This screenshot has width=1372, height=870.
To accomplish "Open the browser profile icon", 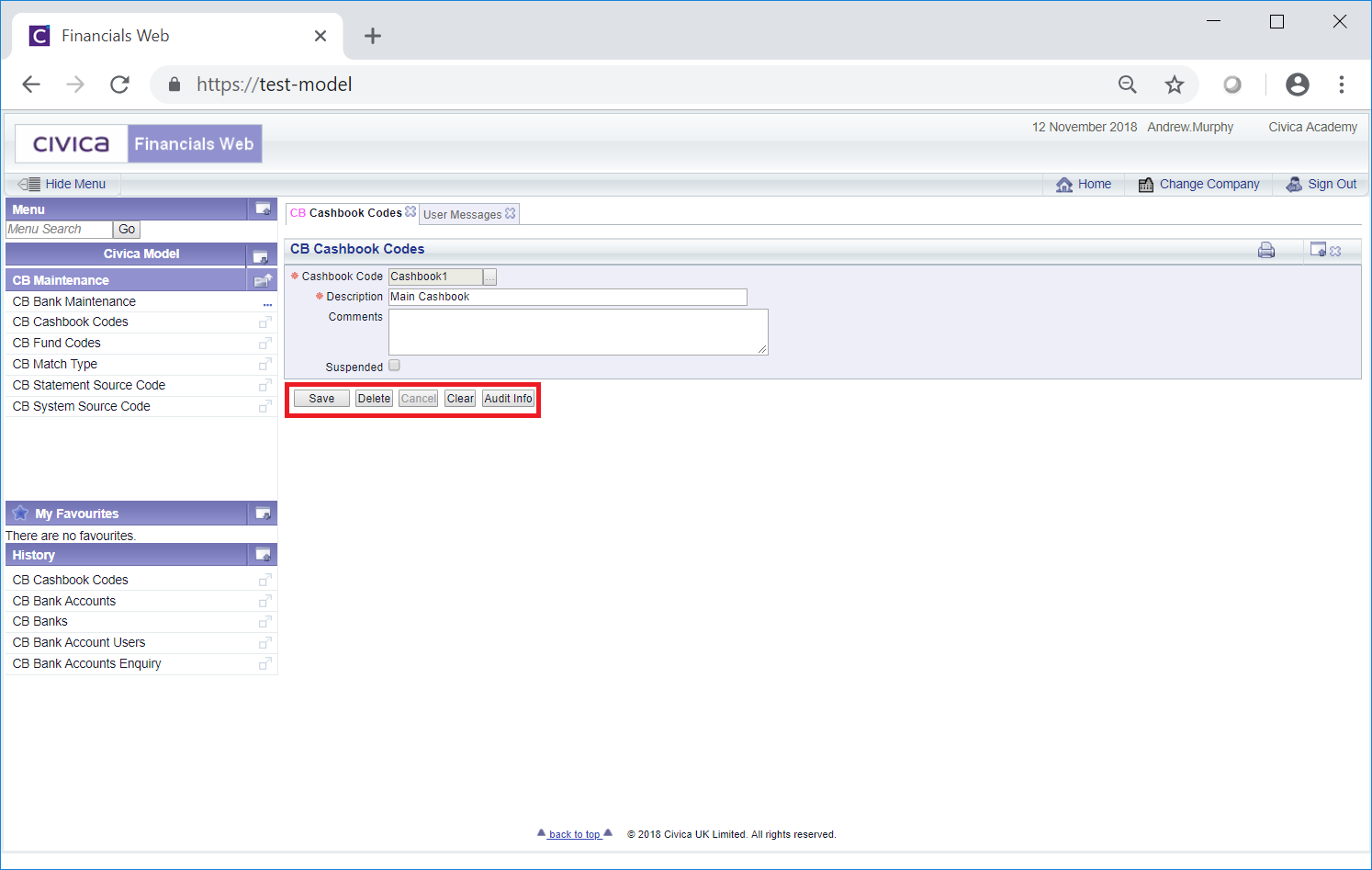I will point(1298,85).
